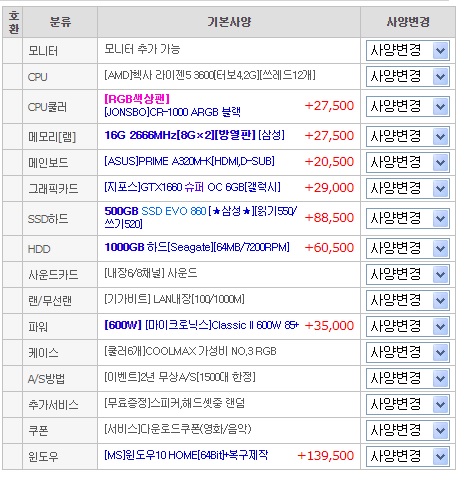This screenshot has width=464, height=484.
Task: Click the JONSBO CR-1000 ARGB 블랙 link
Action: 172,112
